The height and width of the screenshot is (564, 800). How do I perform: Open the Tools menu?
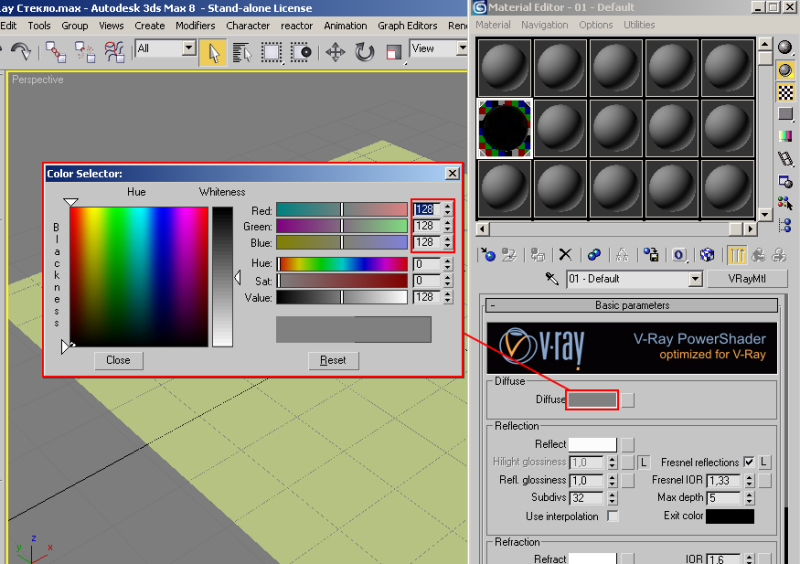click(x=39, y=26)
